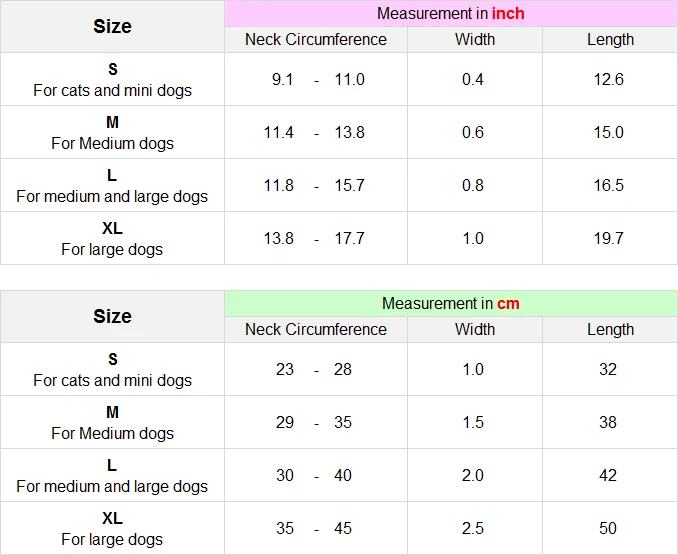The width and height of the screenshot is (678, 555).
Task: Select the 13.8 - 17.7 neck circumference cell
Action: point(317,239)
